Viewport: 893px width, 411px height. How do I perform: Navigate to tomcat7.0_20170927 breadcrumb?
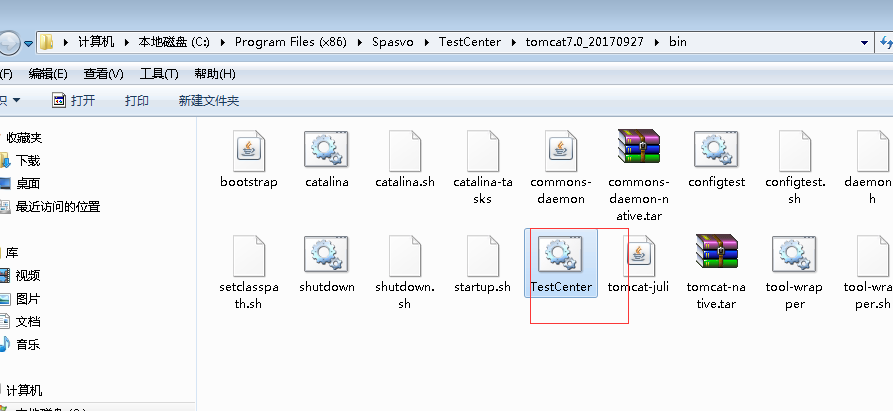tap(585, 42)
